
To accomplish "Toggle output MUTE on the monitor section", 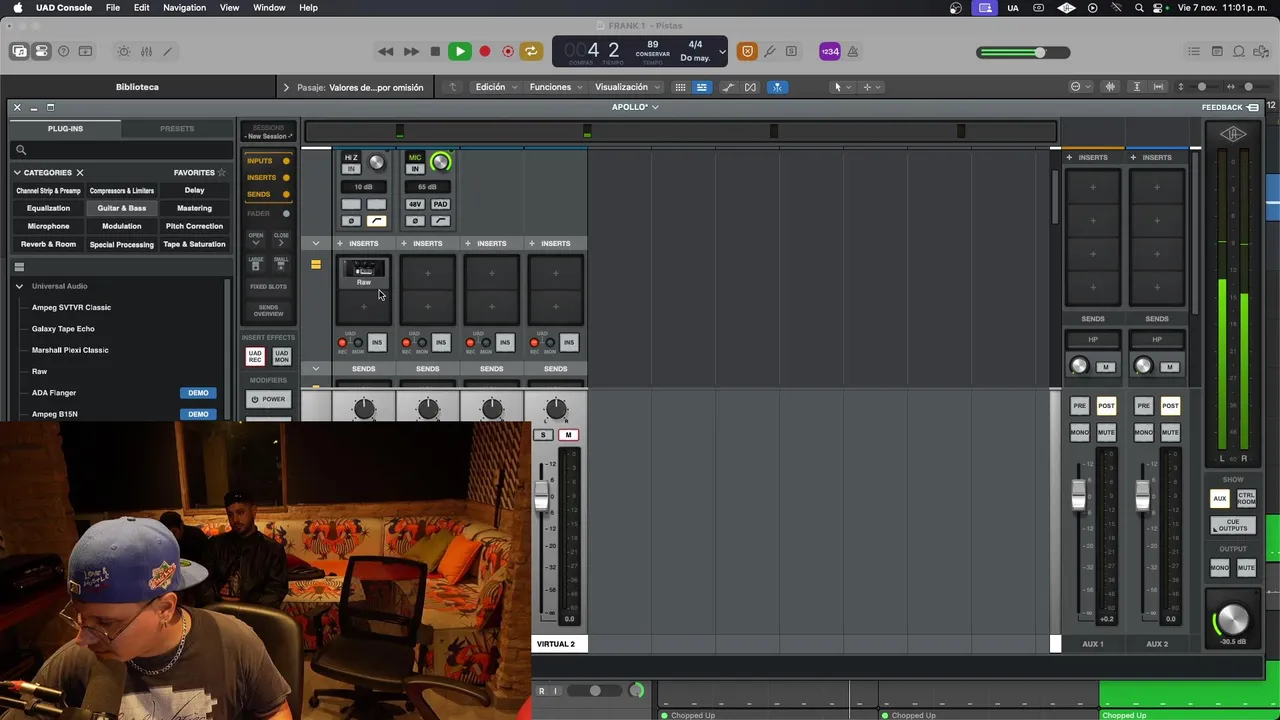I will point(1246,568).
